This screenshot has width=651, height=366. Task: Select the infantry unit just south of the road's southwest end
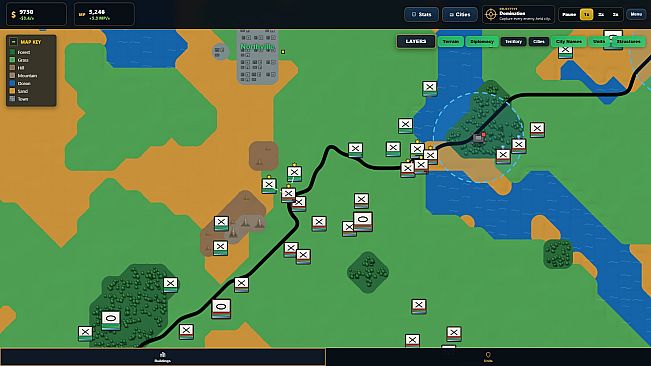click(x=186, y=332)
